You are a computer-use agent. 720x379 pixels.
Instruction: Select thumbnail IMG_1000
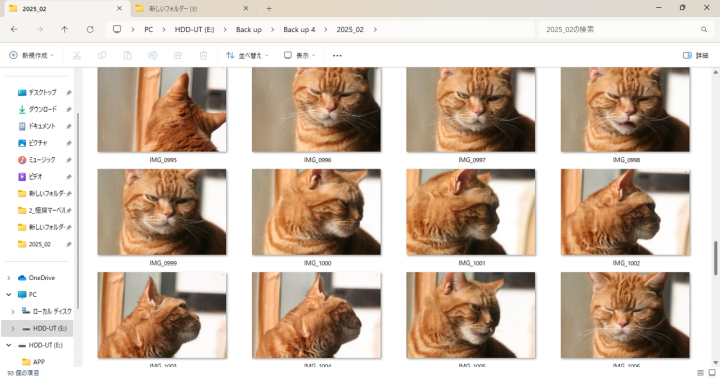316,212
